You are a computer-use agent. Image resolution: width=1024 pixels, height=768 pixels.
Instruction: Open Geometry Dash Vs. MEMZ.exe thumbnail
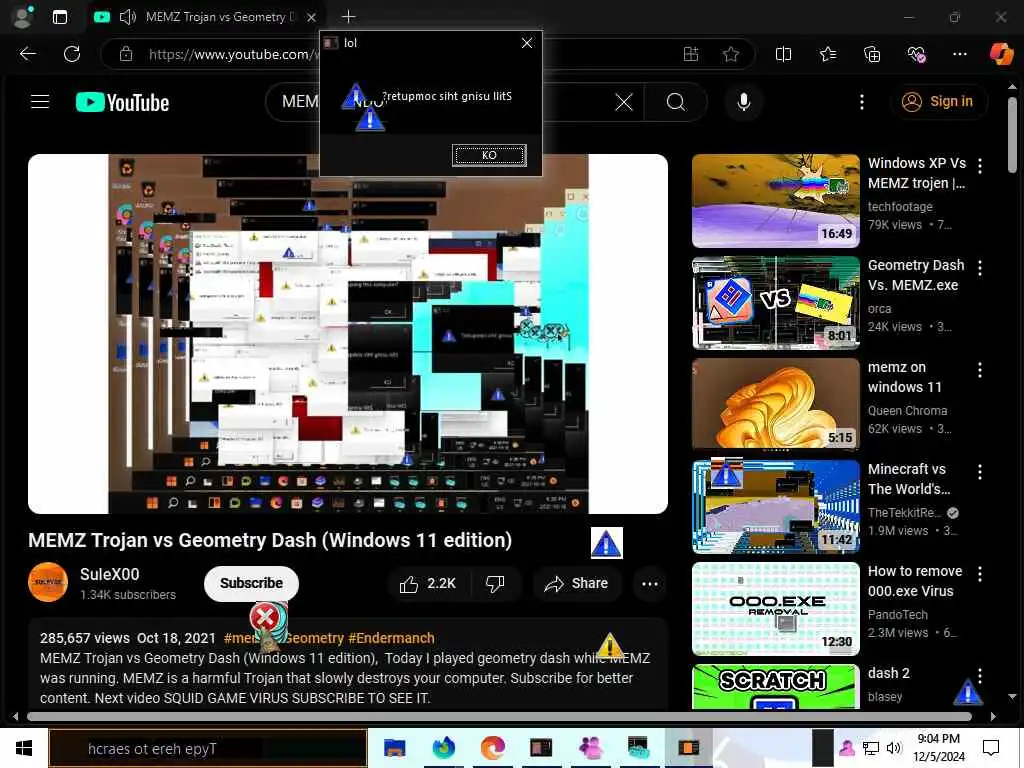[776, 303]
